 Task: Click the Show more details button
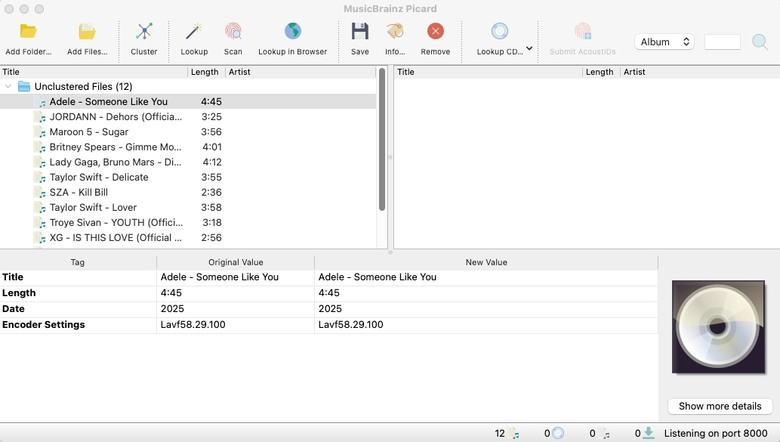pos(720,406)
